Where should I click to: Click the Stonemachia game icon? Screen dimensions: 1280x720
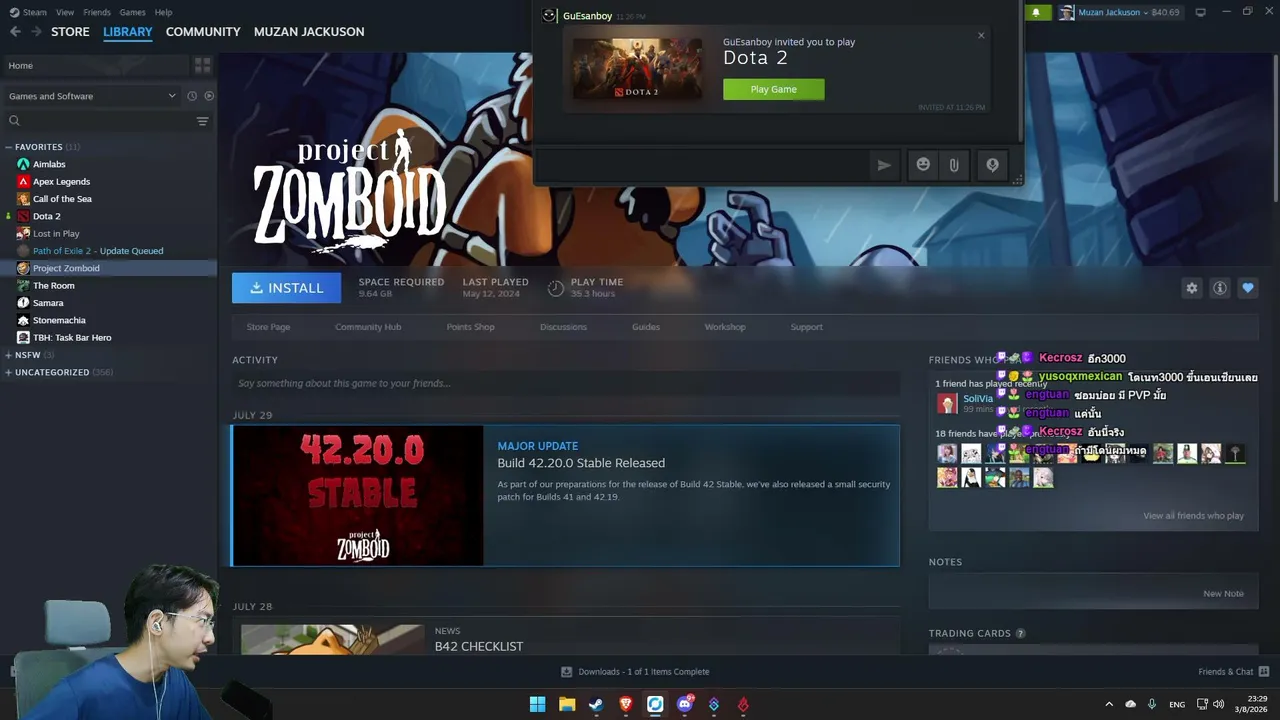click(x=24, y=320)
